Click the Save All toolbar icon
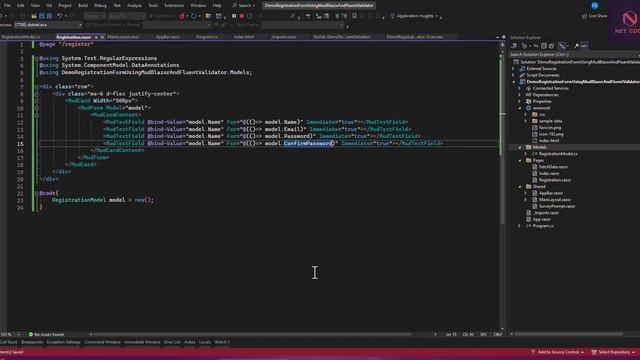This screenshot has width=640, height=360. [49, 16]
